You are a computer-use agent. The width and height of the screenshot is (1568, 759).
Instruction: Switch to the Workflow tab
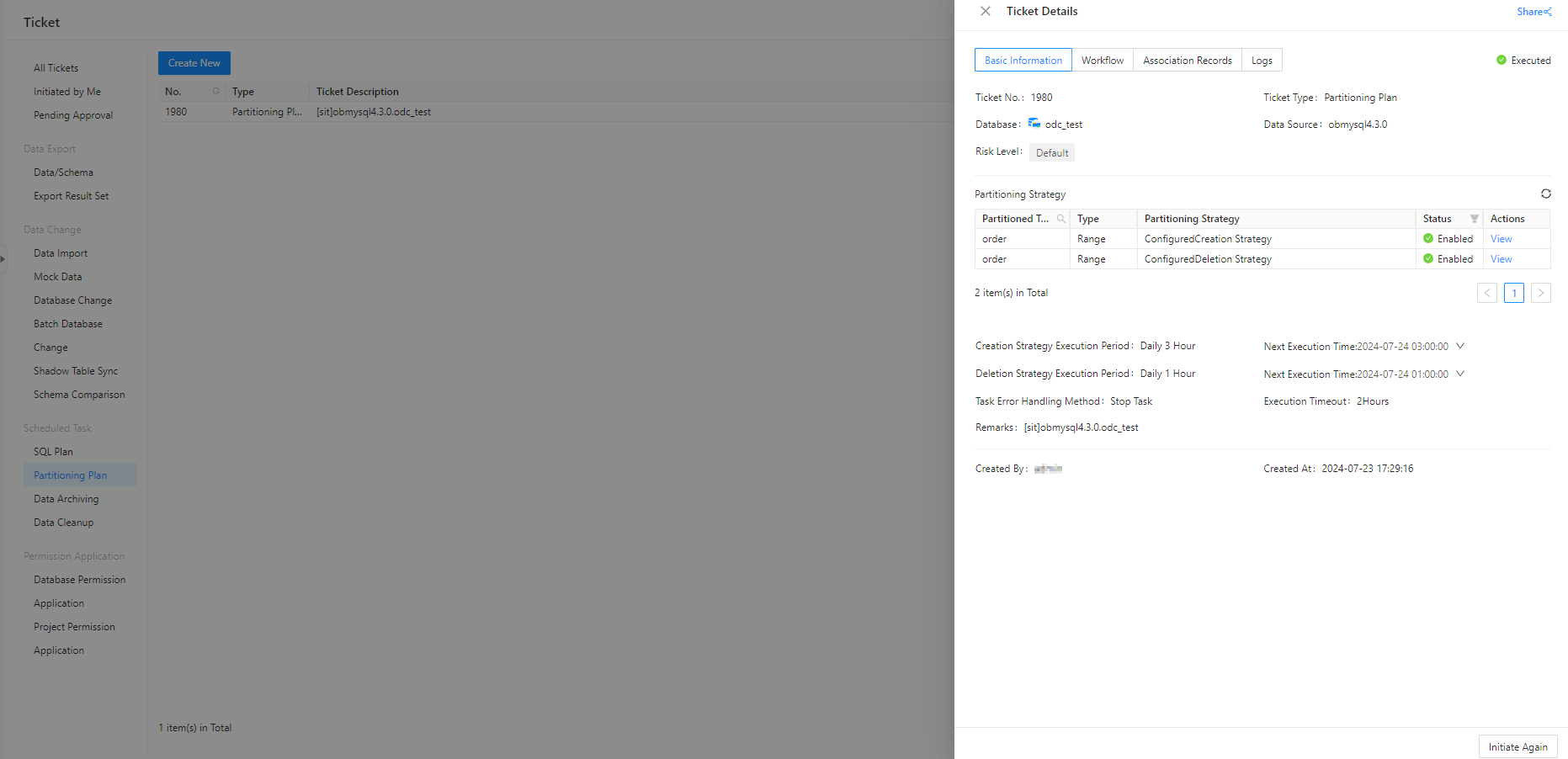1102,61
